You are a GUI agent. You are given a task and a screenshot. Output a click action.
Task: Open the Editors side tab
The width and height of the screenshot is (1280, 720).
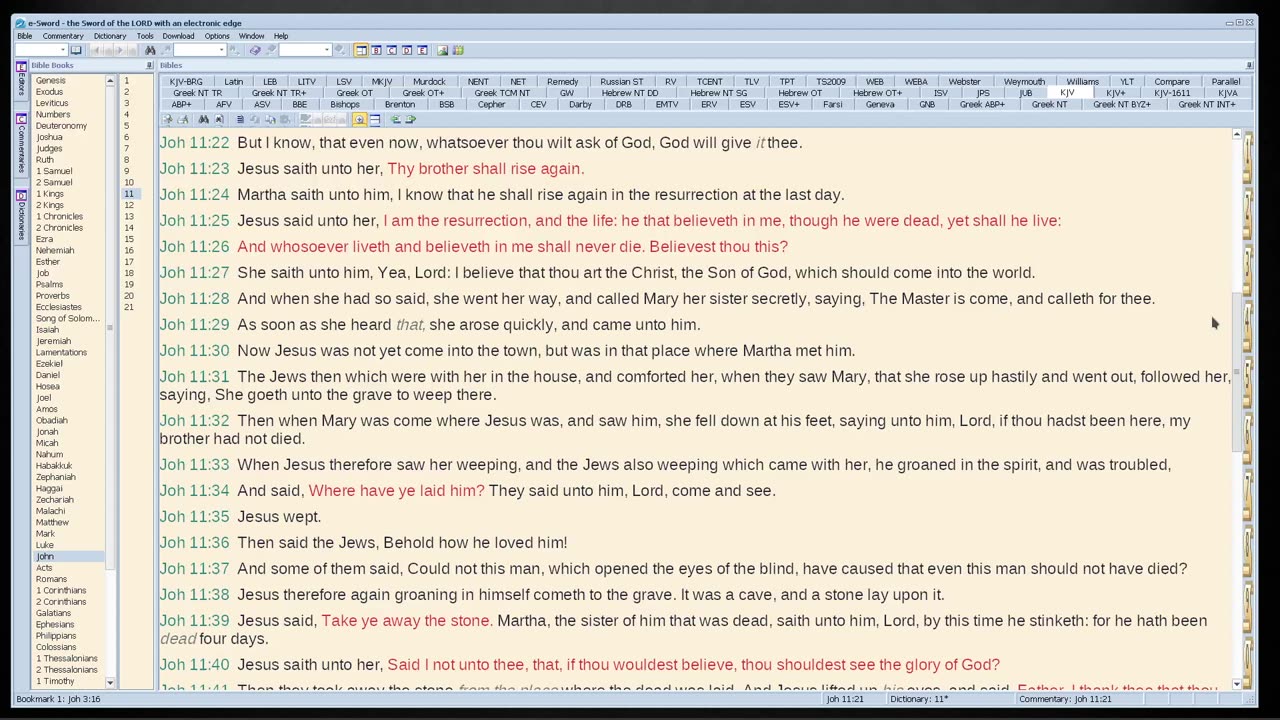point(20,79)
